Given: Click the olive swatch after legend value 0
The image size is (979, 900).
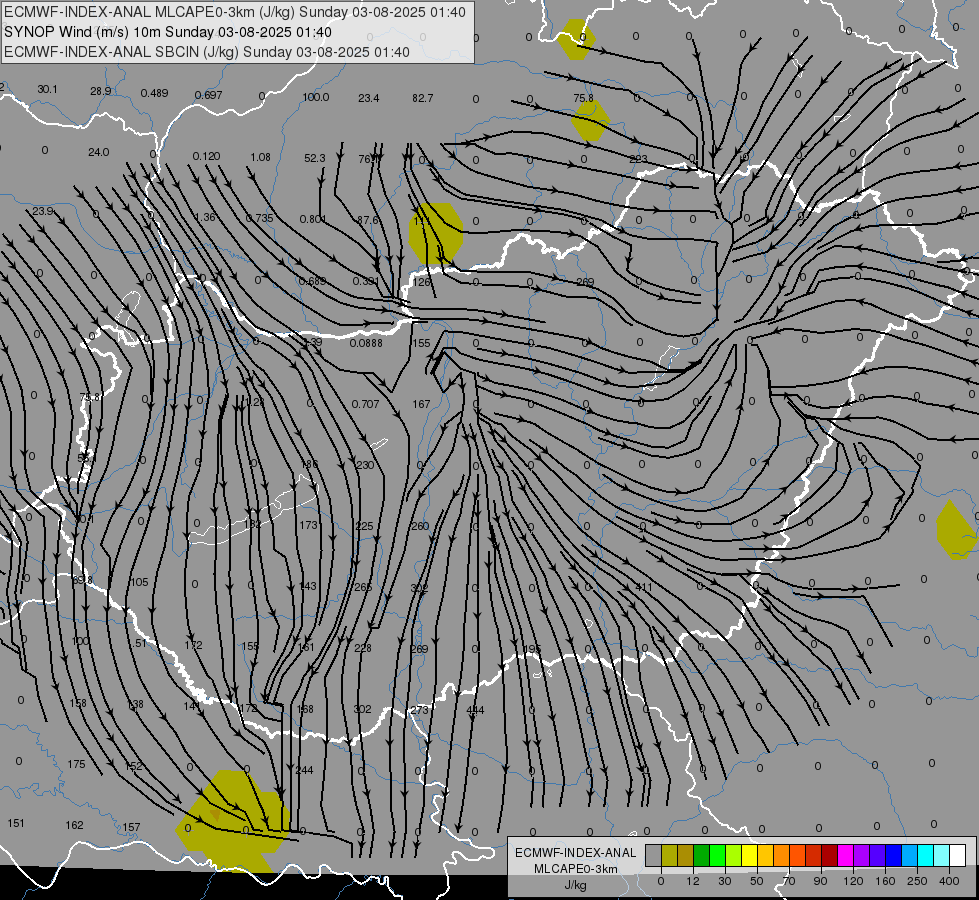Looking at the screenshot, I should pyautogui.click(x=669, y=855).
